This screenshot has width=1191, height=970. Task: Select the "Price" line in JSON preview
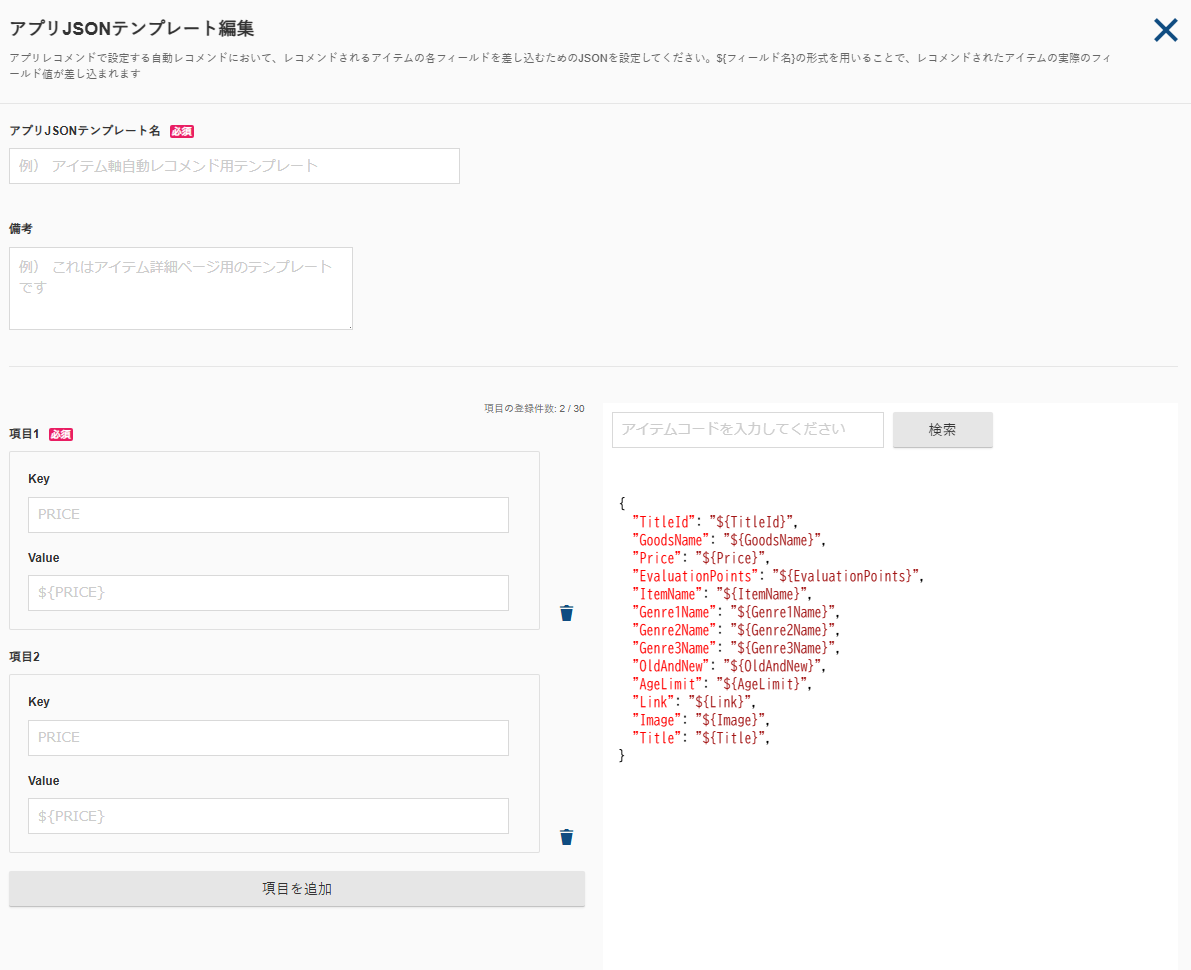pos(701,558)
